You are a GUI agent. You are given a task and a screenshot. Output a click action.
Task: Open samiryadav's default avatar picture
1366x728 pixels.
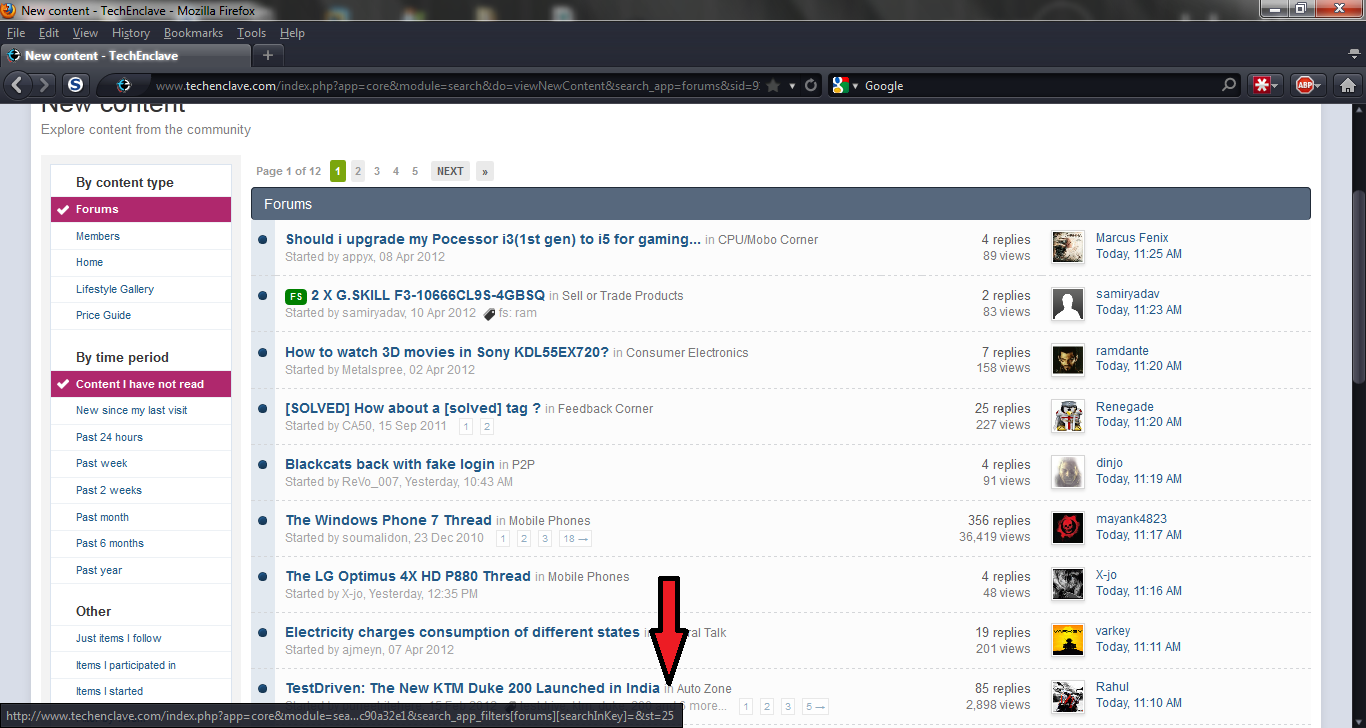click(x=1068, y=303)
